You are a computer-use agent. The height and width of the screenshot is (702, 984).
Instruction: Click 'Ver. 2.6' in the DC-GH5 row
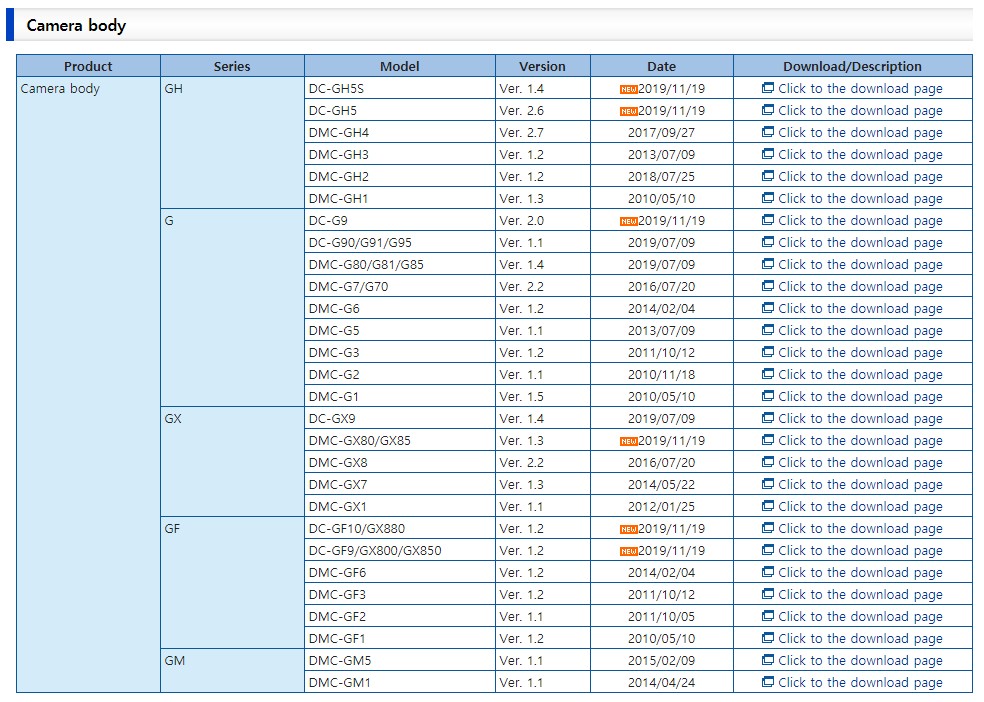(x=521, y=110)
